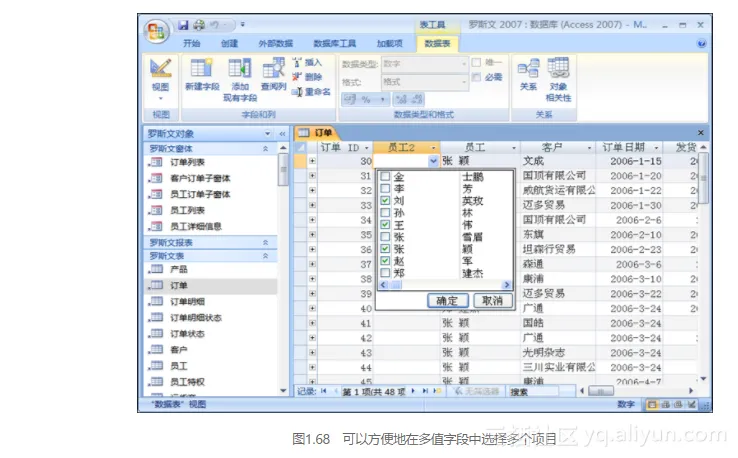This screenshot has width=738, height=458.
Task: Check the 孙 林 checkbox
Action: pyautogui.click(x=385, y=213)
